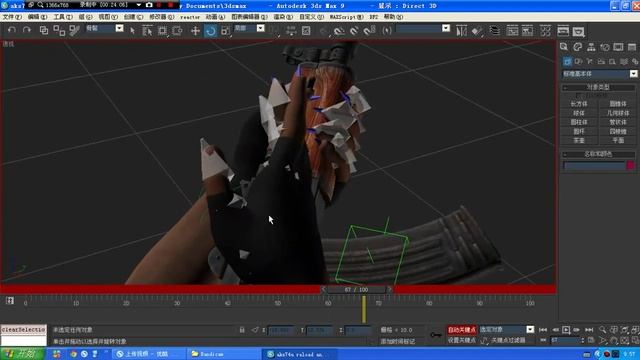Open the Display panel tab

pos(618,47)
